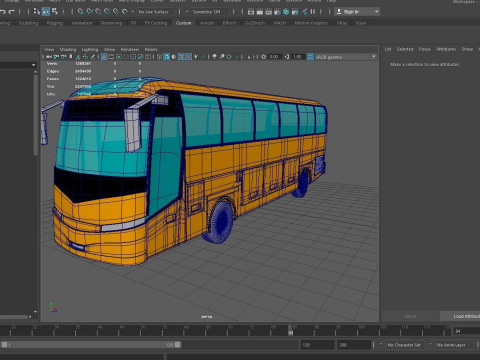
Task: Open snap options arrow beside live surface
Action: pos(133,12)
